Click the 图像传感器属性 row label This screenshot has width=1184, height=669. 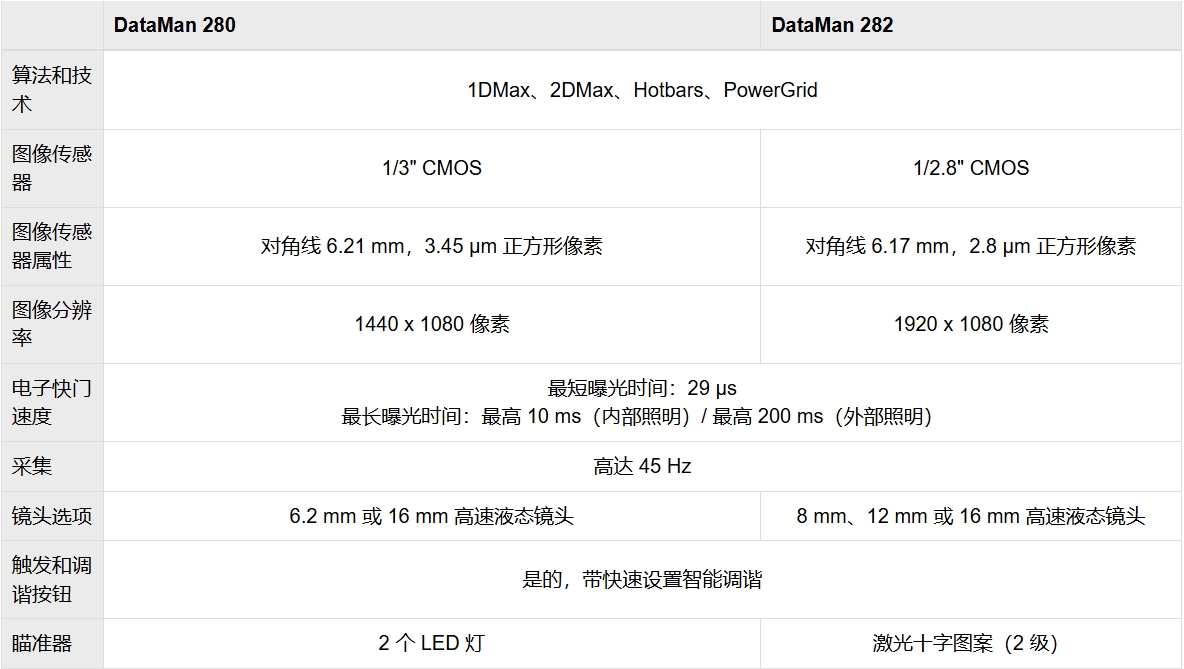[52, 246]
